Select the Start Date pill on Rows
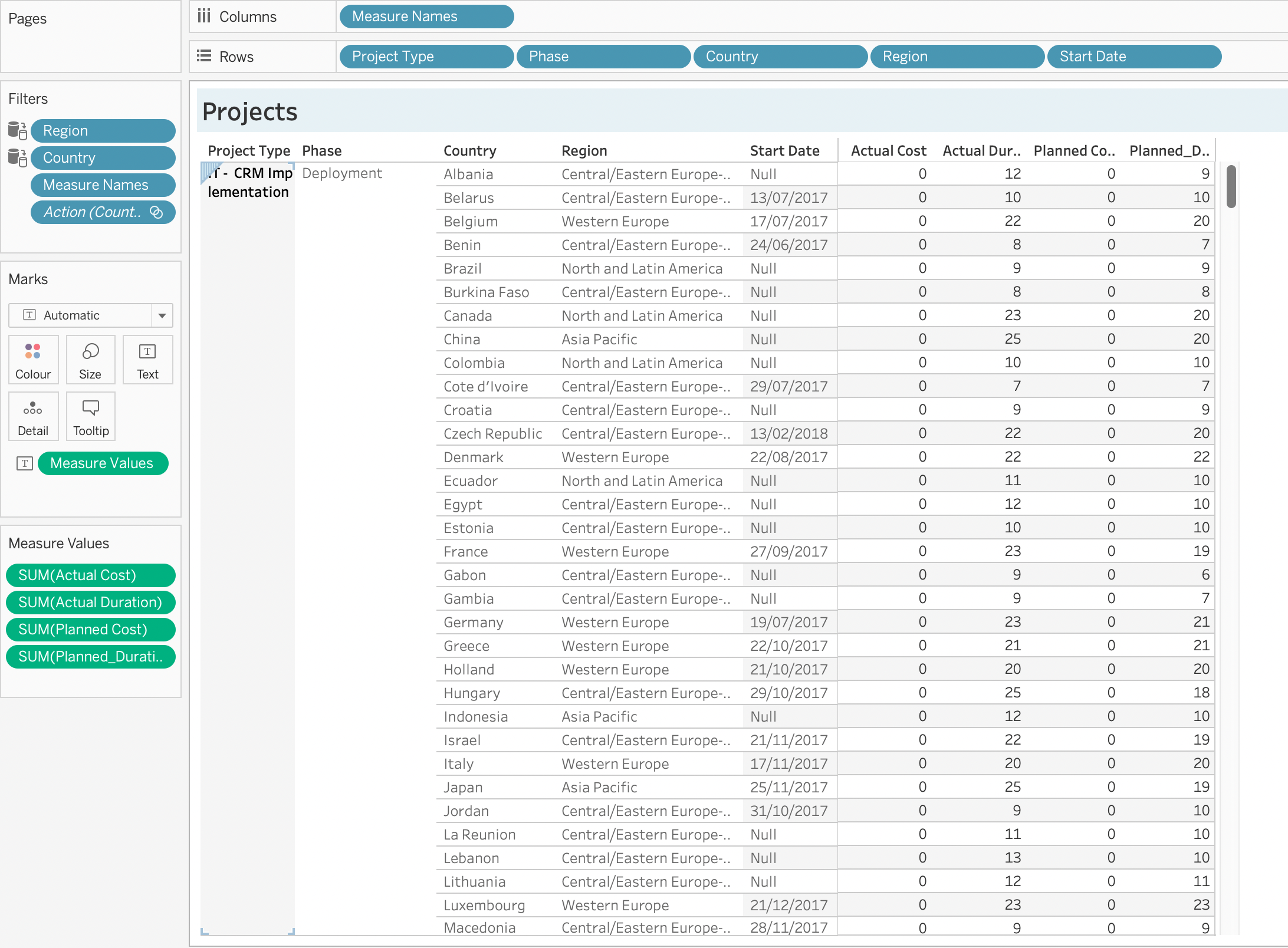Image resolution: width=1288 pixels, height=948 pixels. point(1133,56)
